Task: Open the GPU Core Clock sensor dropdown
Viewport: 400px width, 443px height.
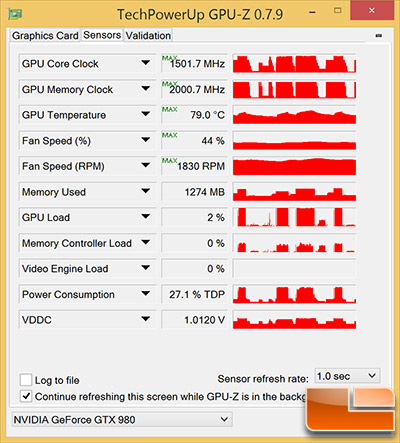Action: coord(145,63)
